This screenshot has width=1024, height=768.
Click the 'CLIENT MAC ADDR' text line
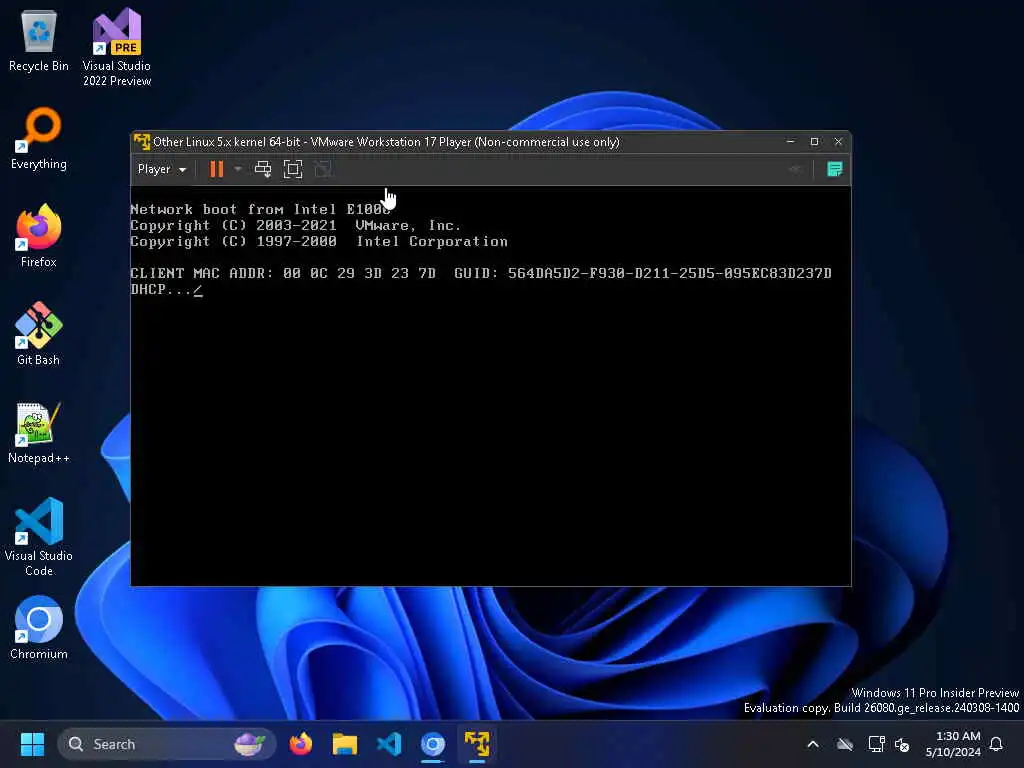pos(481,273)
